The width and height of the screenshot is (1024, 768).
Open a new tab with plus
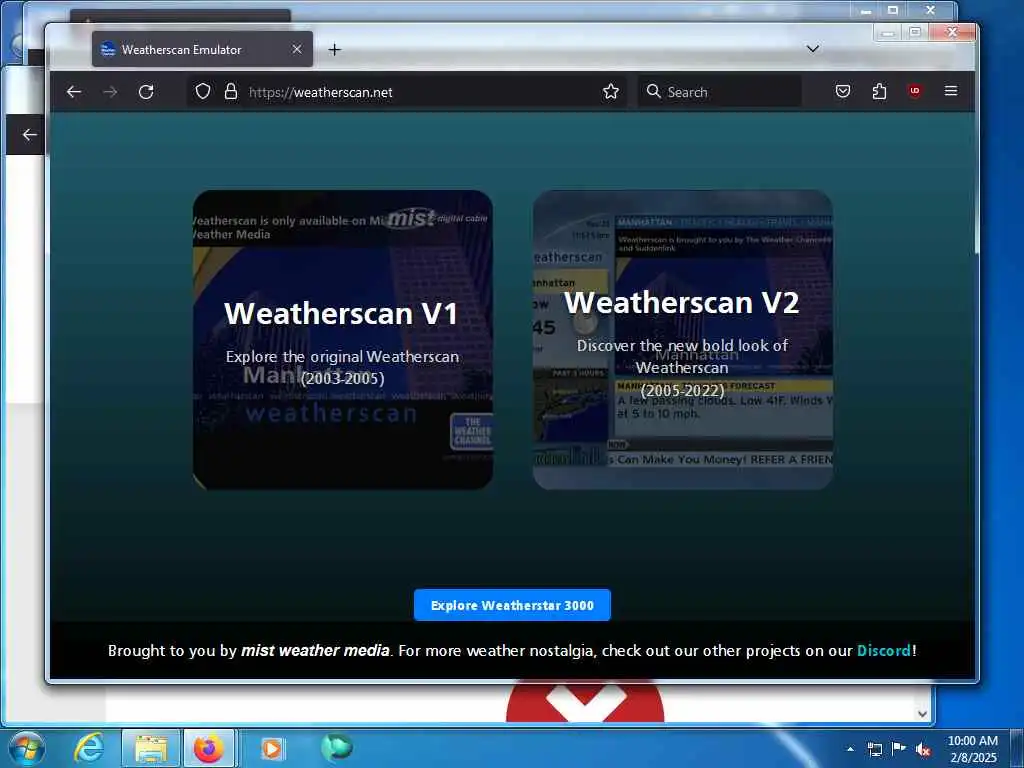coord(334,50)
